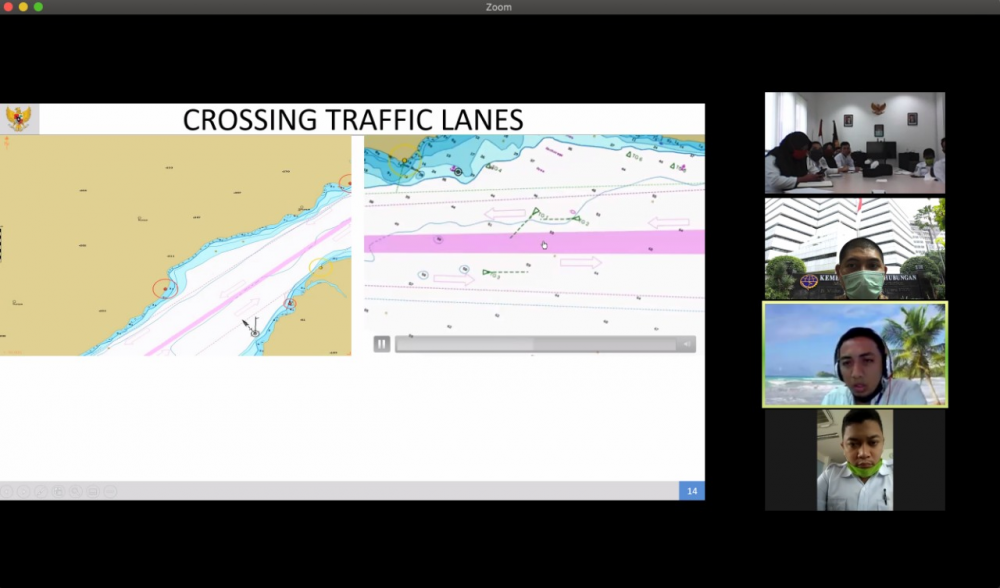Open the pen and laser pointer tools
Image resolution: width=1000 pixels, height=588 pixels.
pos(41,492)
